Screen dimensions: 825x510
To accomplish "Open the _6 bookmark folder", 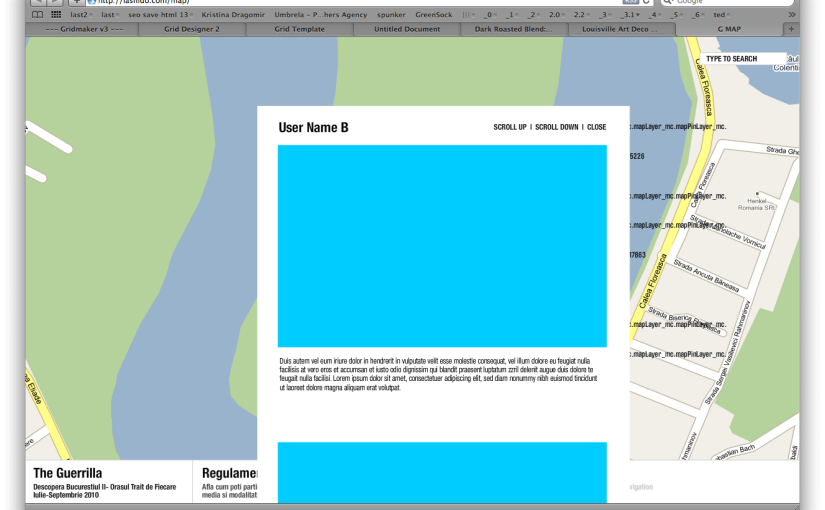I will click(x=698, y=15).
